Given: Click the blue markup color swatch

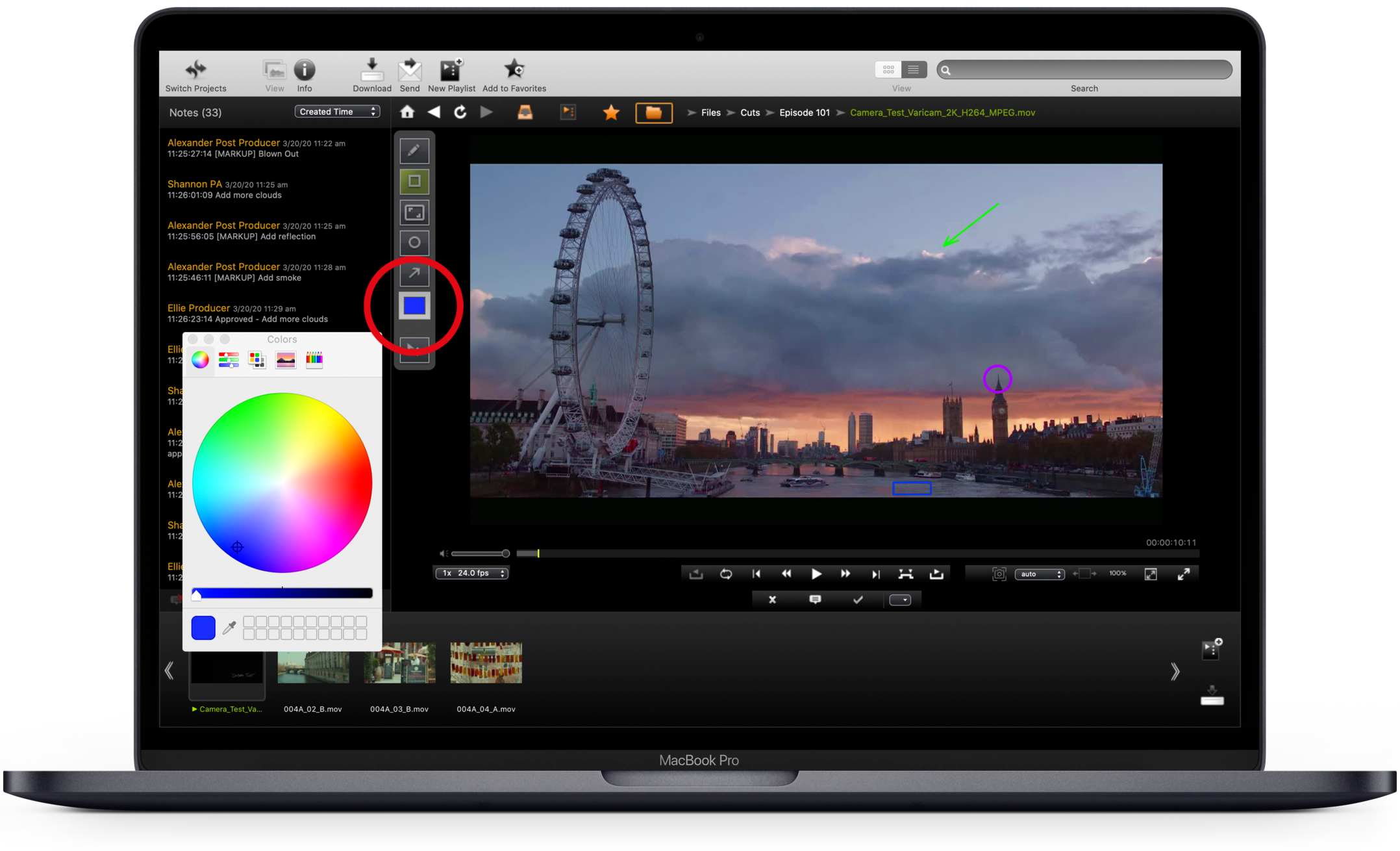Looking at the screenshot, I should pyautogui.click(x=414, y=305).
